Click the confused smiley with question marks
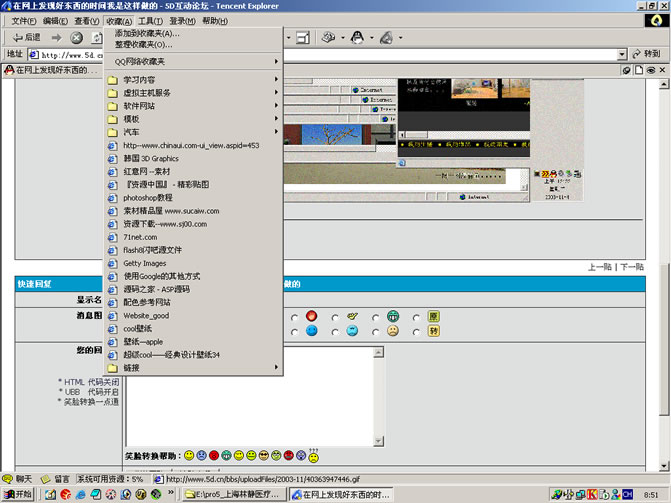 coord(314,456)
